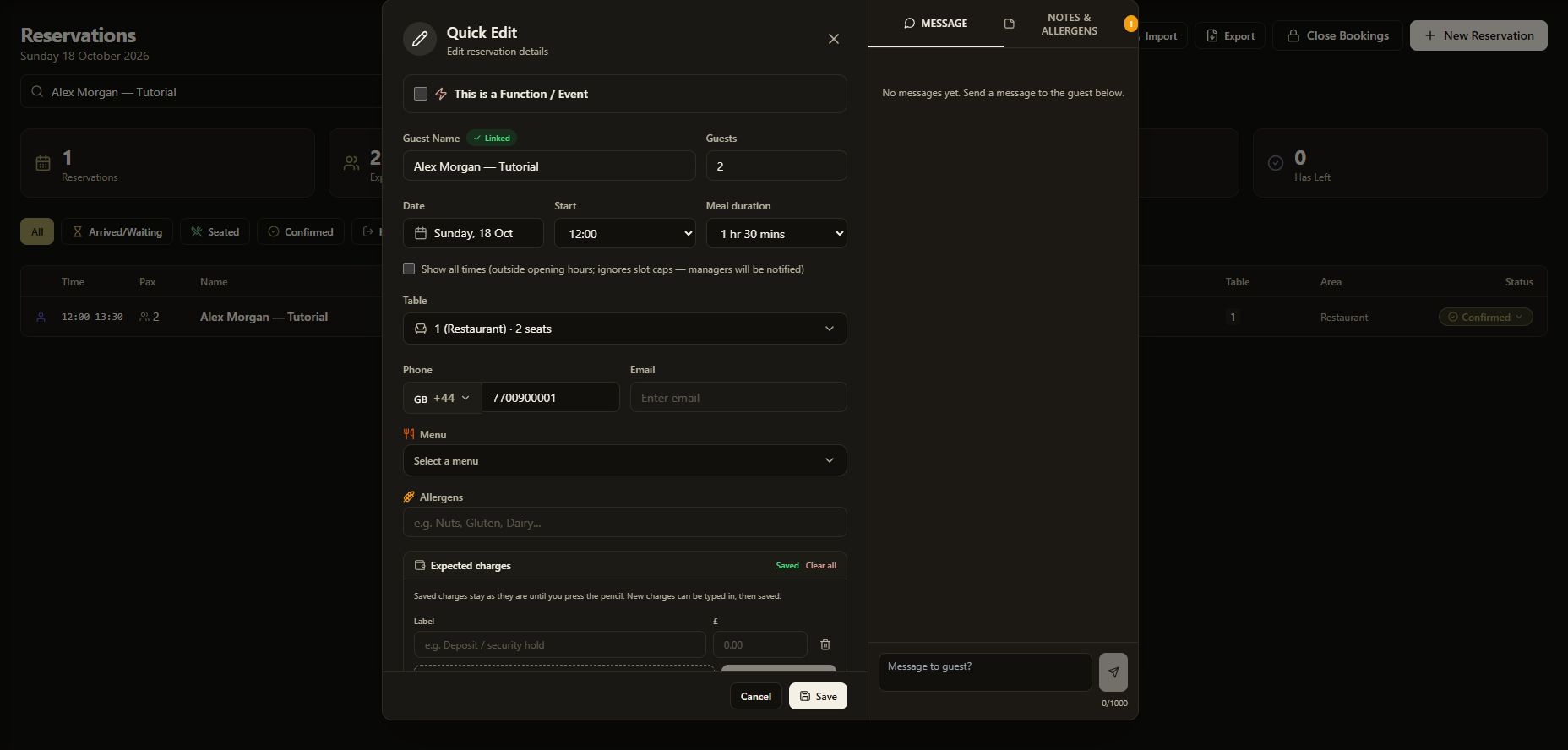Click the New Reservation button
This screenshot has height=750, width=1568.
[x=1478, y=35]
